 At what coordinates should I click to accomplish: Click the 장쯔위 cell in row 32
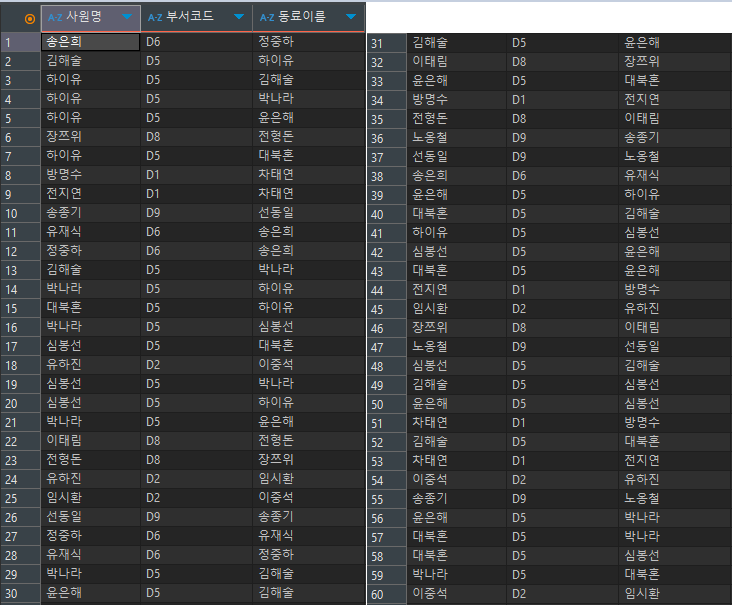click(676, 62)
